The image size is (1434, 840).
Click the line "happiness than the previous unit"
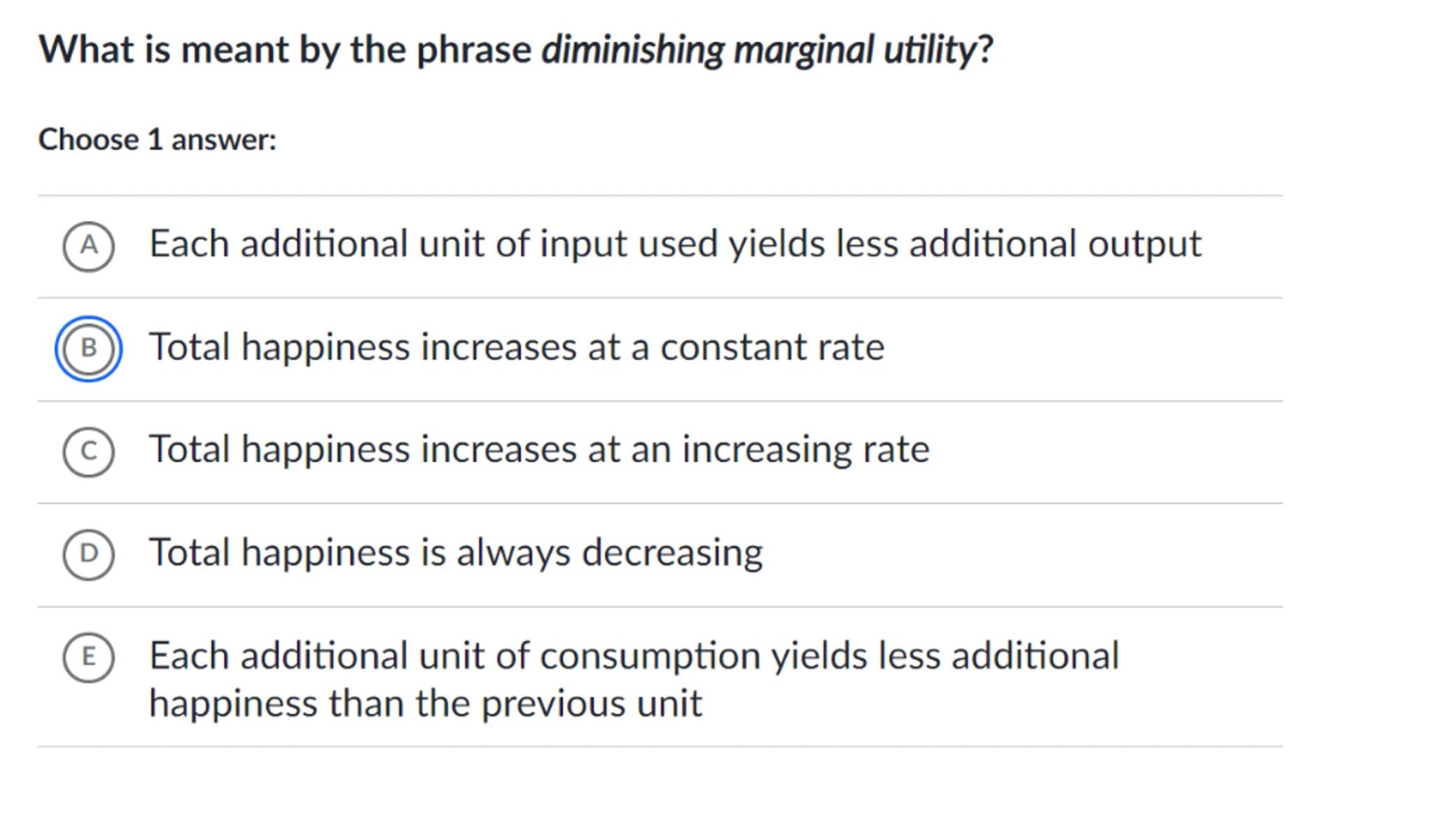(x=425, y=703)
